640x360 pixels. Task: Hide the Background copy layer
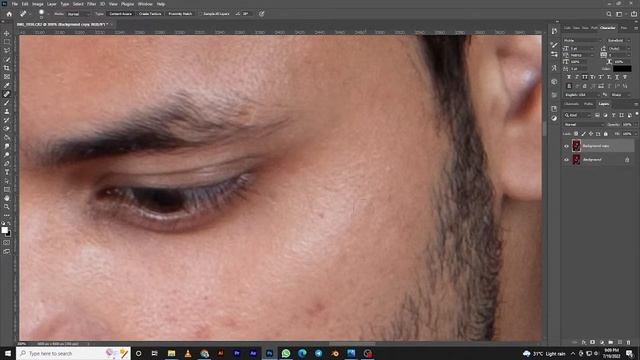(x=566, y=146)
